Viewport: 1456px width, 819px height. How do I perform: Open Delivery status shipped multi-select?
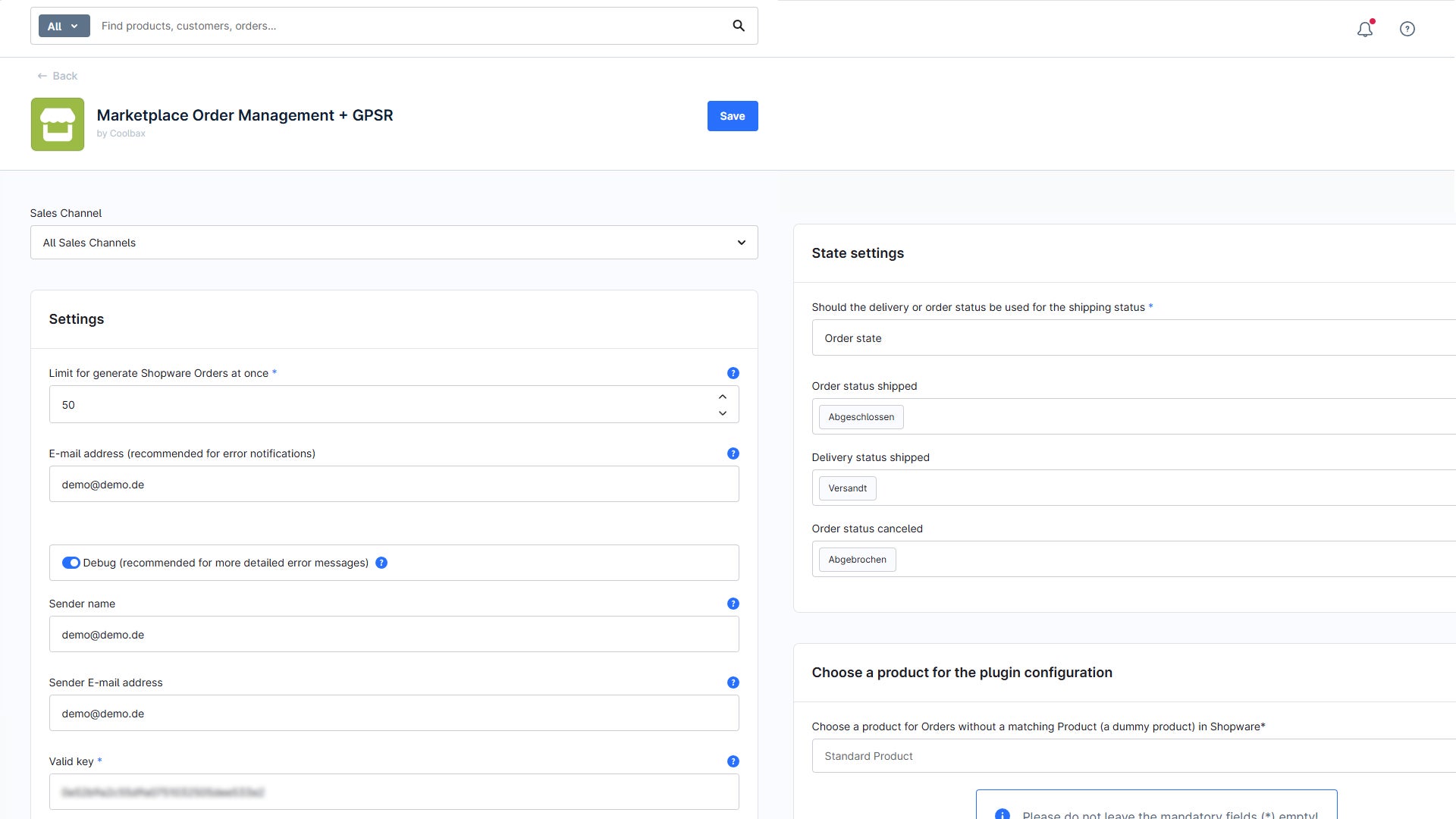point(1134,488)
